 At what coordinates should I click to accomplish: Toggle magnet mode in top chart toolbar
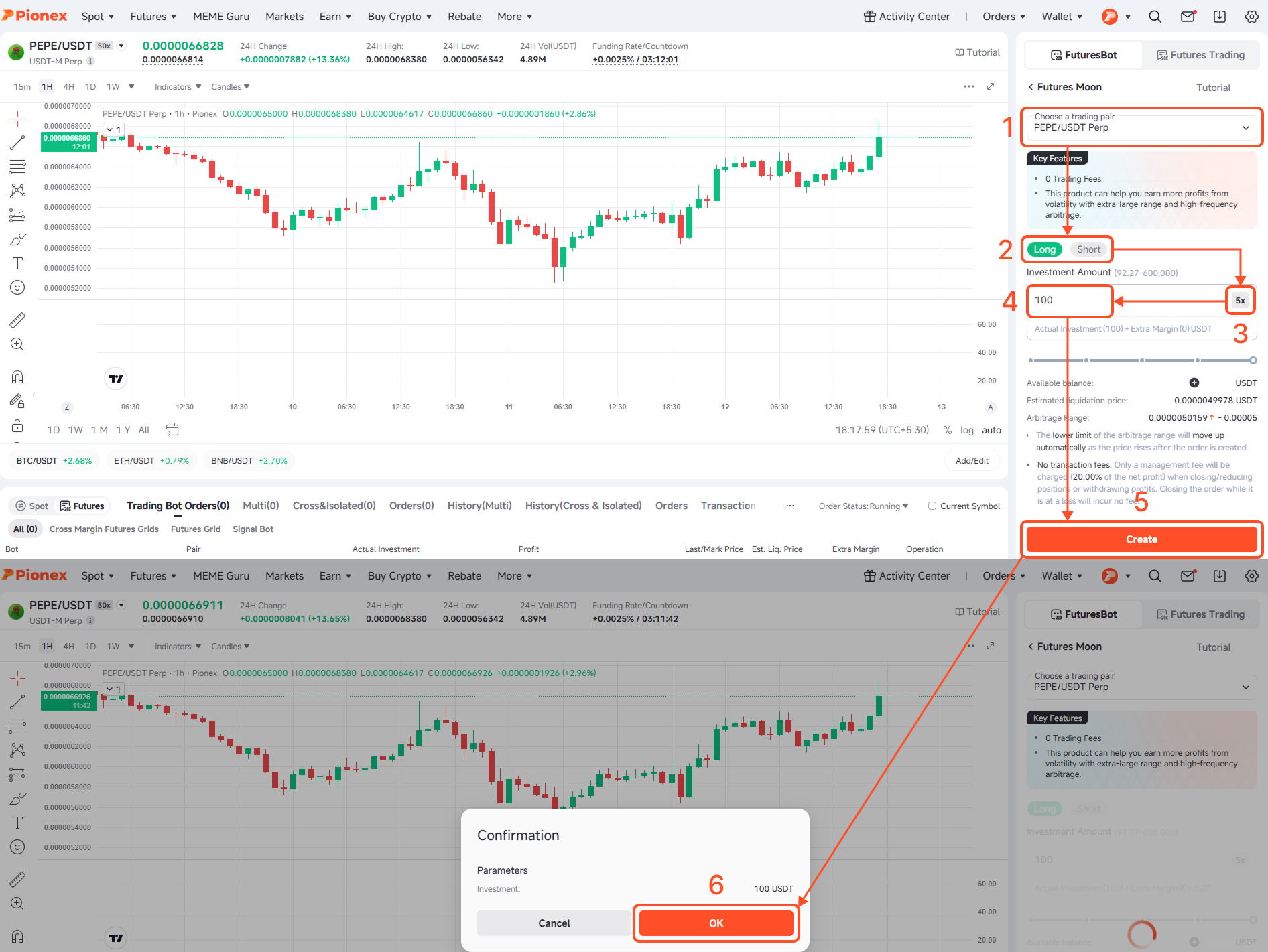(x=17, y=377)
